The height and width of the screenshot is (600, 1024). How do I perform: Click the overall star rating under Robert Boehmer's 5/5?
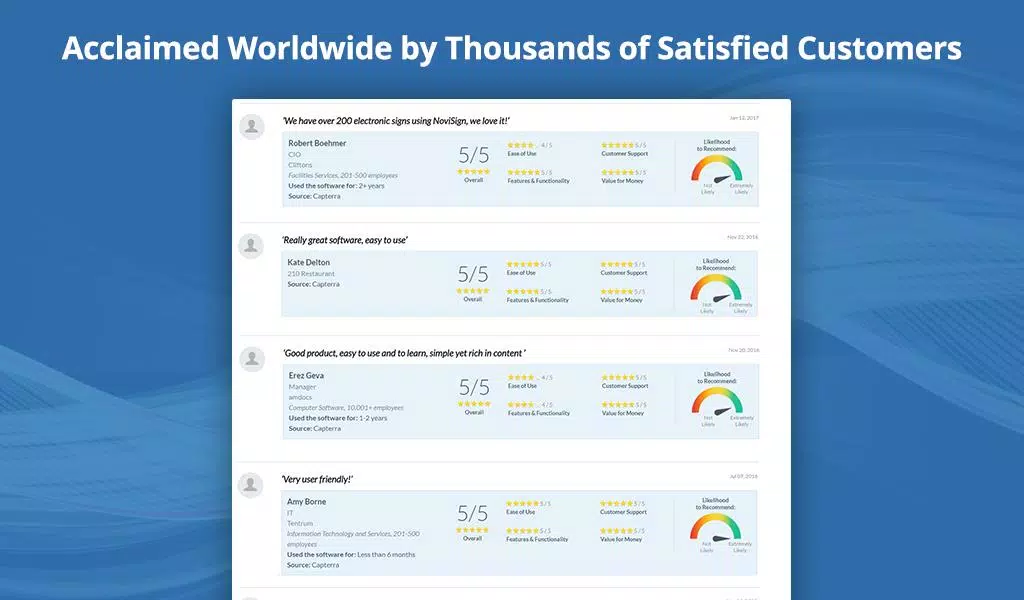click(x=473, y=172)
